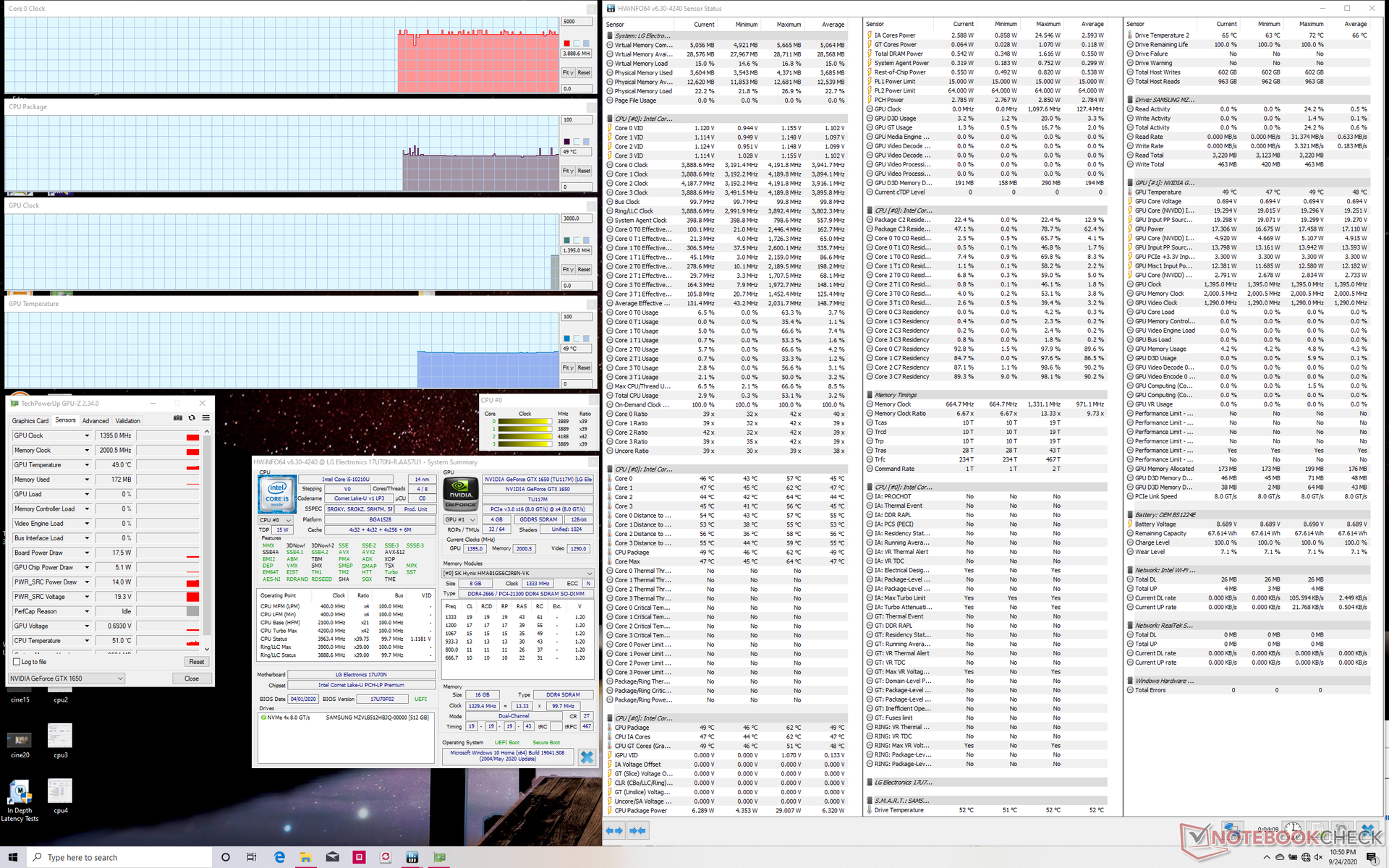Click Close in GPU-Z window
1389x868 pixels.
point(191,678)
